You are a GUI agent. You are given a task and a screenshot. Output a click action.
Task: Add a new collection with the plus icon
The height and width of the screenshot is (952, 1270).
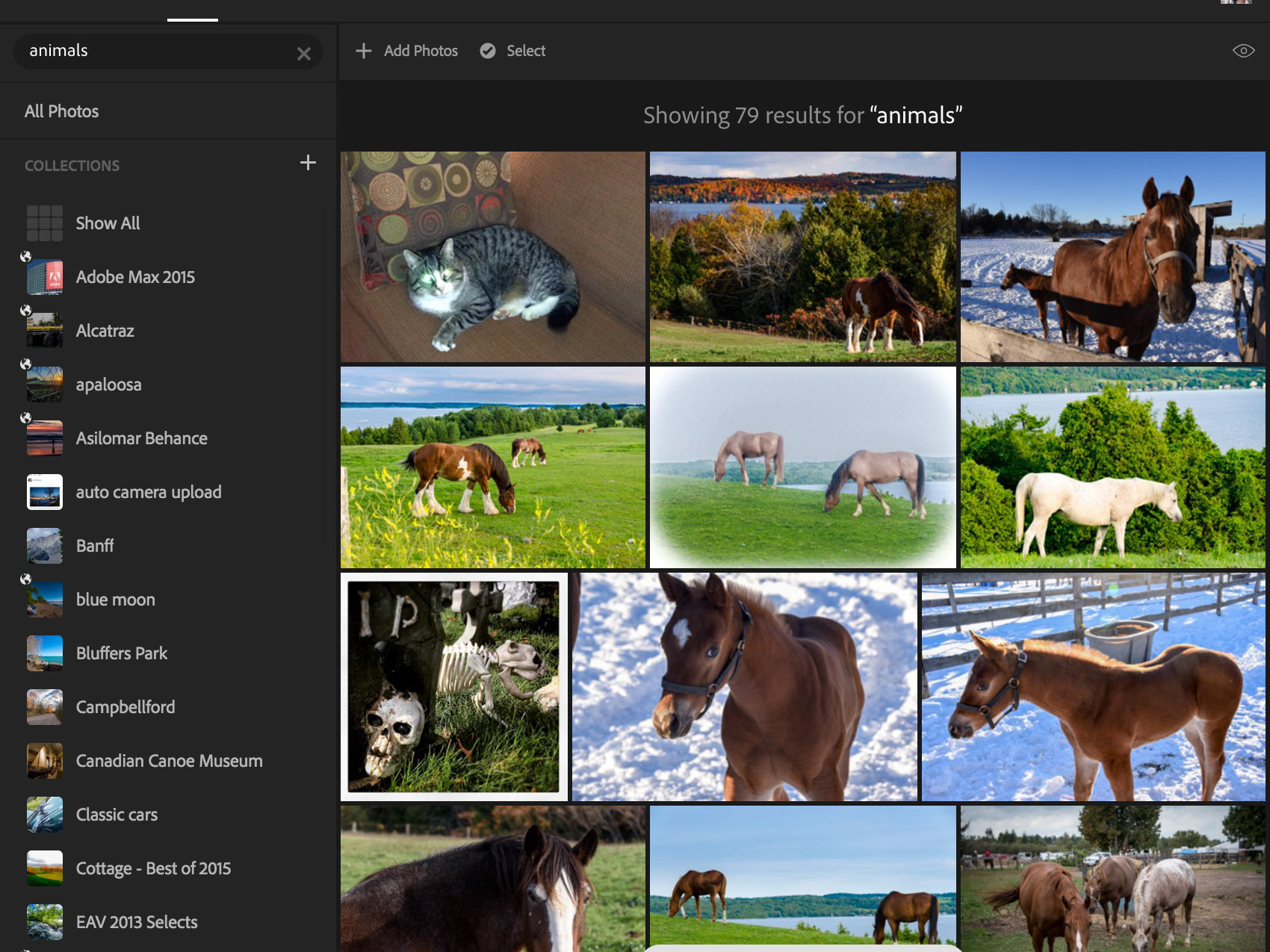point(308,163)
